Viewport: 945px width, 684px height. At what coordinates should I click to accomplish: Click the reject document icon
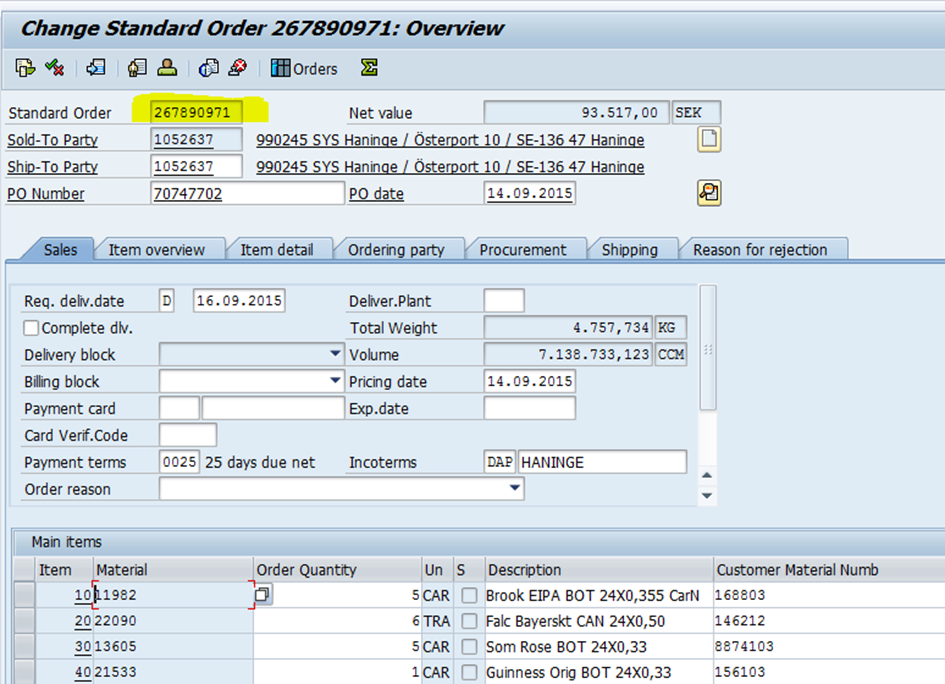click(237, 68)
